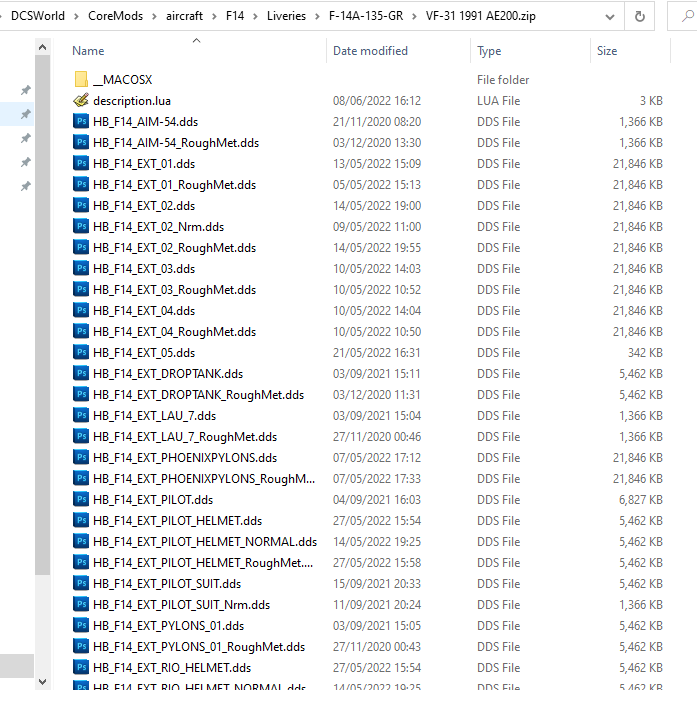Sort files by Date modified column header
This screenshot has width=697, height=706.
tap(370, 51)
